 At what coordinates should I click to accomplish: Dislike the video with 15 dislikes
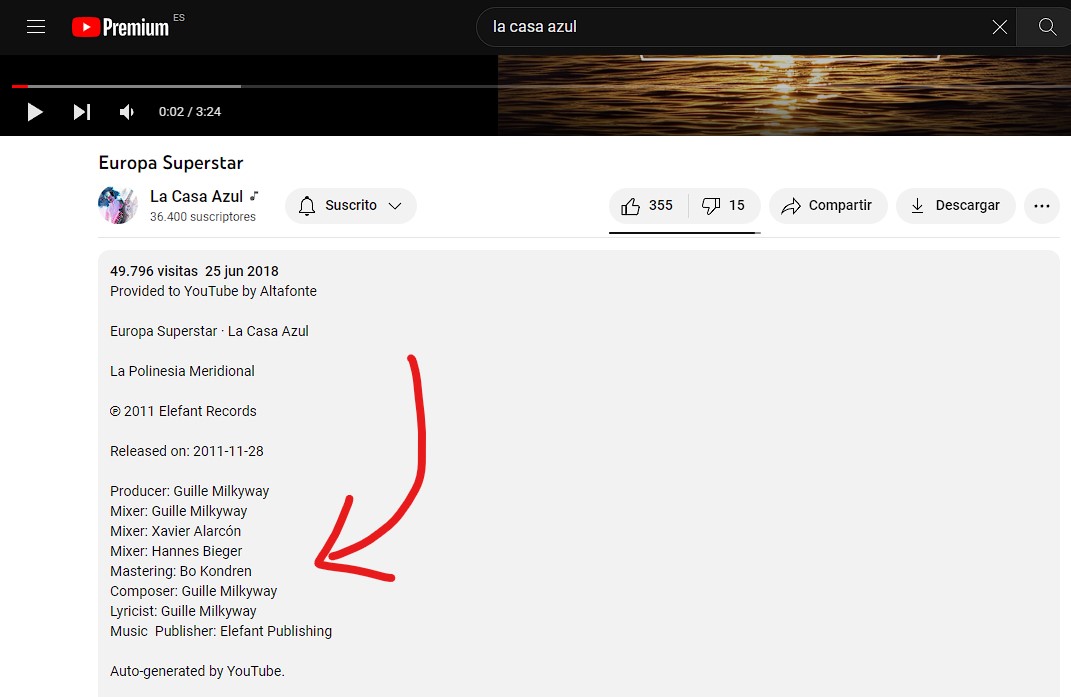click(724, 206)
